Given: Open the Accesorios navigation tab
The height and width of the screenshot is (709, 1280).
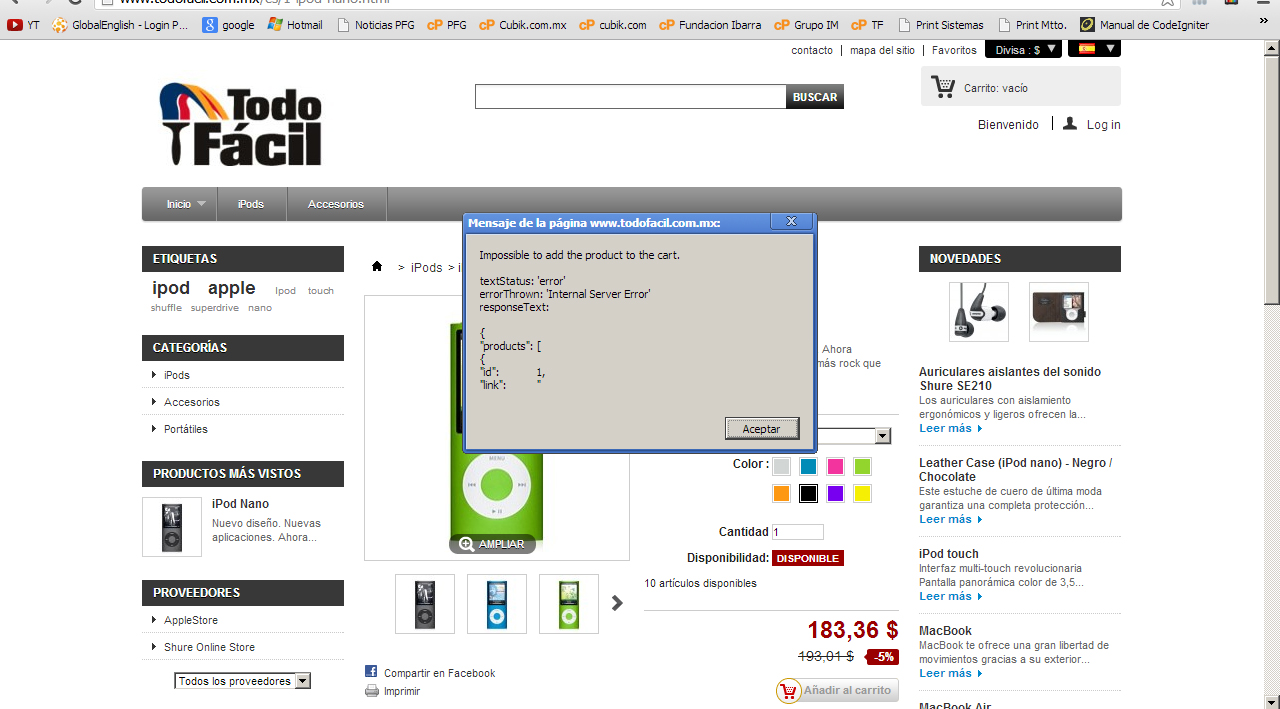Looking at the screenshot, I should pos(336,204).
